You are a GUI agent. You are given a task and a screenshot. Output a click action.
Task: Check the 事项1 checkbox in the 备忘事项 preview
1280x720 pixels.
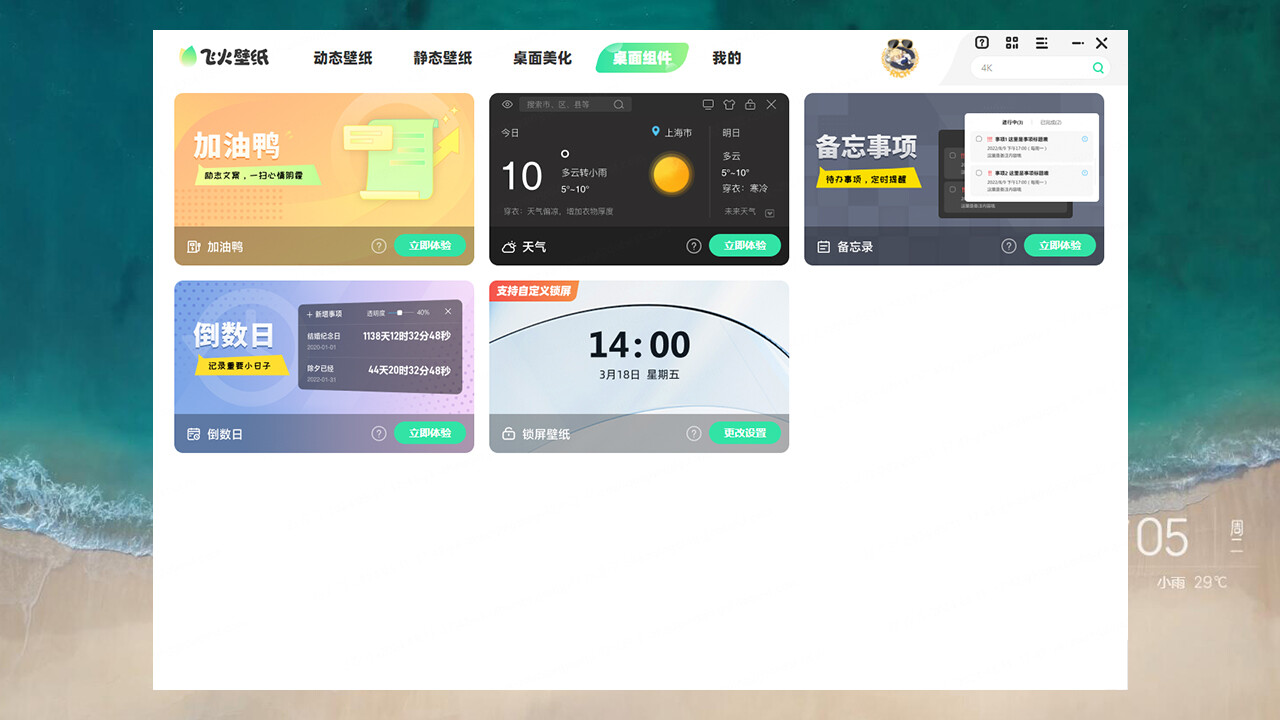(979, 139)
